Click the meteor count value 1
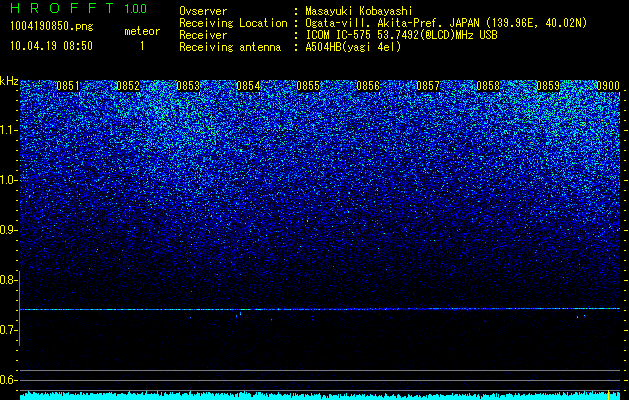 (142, 46)
